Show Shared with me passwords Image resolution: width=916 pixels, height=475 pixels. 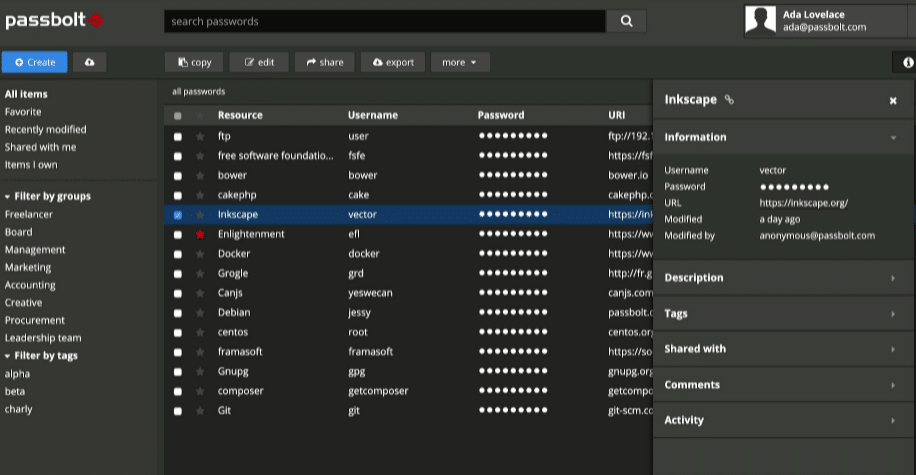40,147
